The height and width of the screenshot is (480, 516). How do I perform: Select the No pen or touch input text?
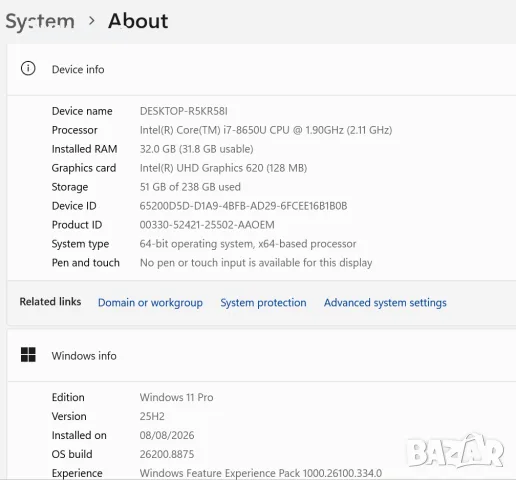click(256, 263)
